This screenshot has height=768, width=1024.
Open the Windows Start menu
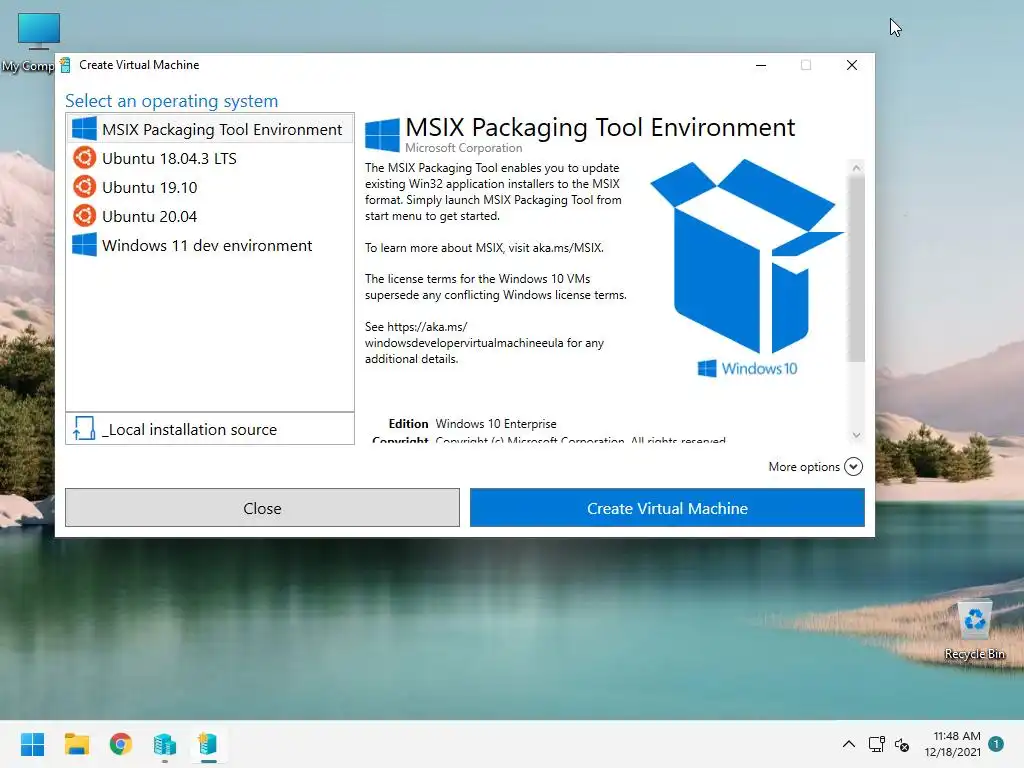pos(33,744)
